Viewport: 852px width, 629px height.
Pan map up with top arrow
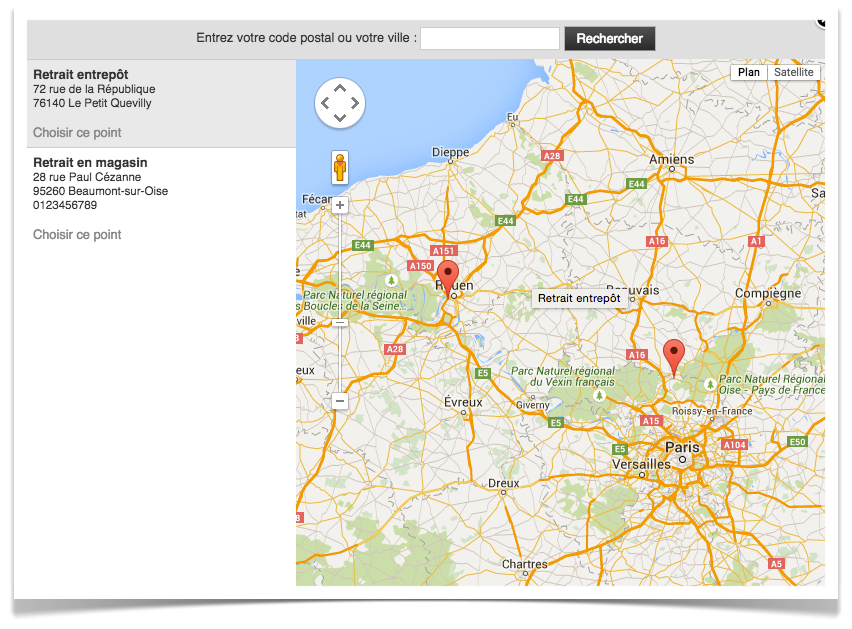[x=340, y=89]
